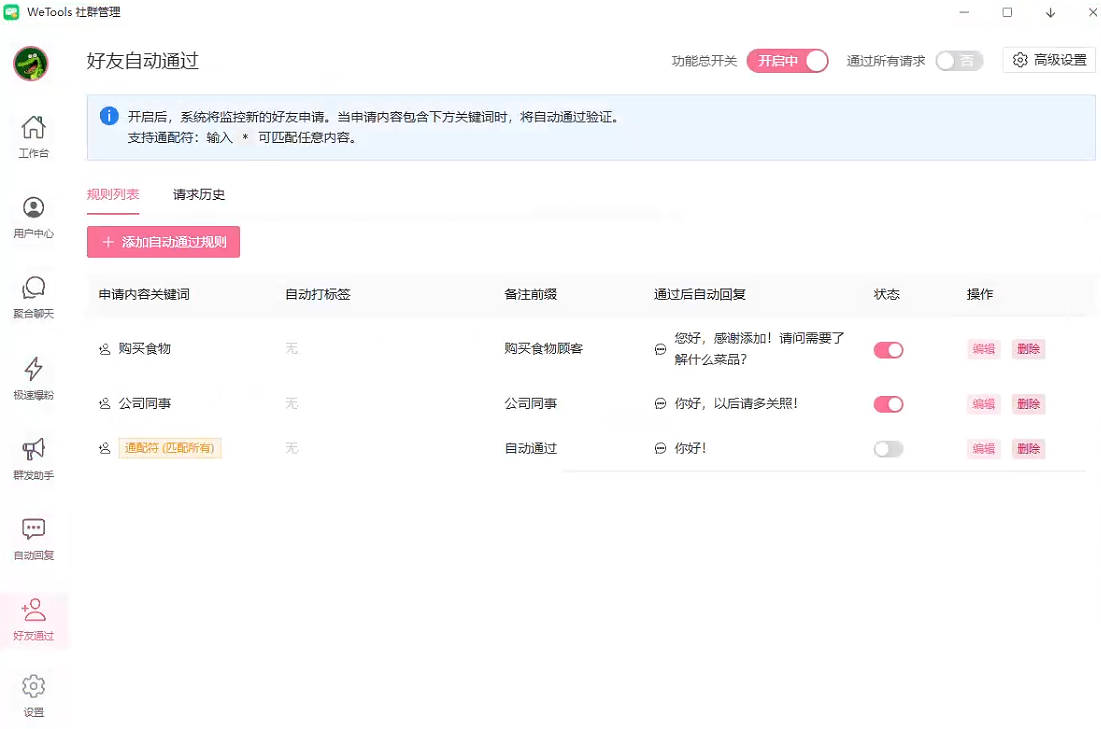Disable the 购买食物 rule status switch
This screenshot has width=1101, height=729.
coord(888,350)
